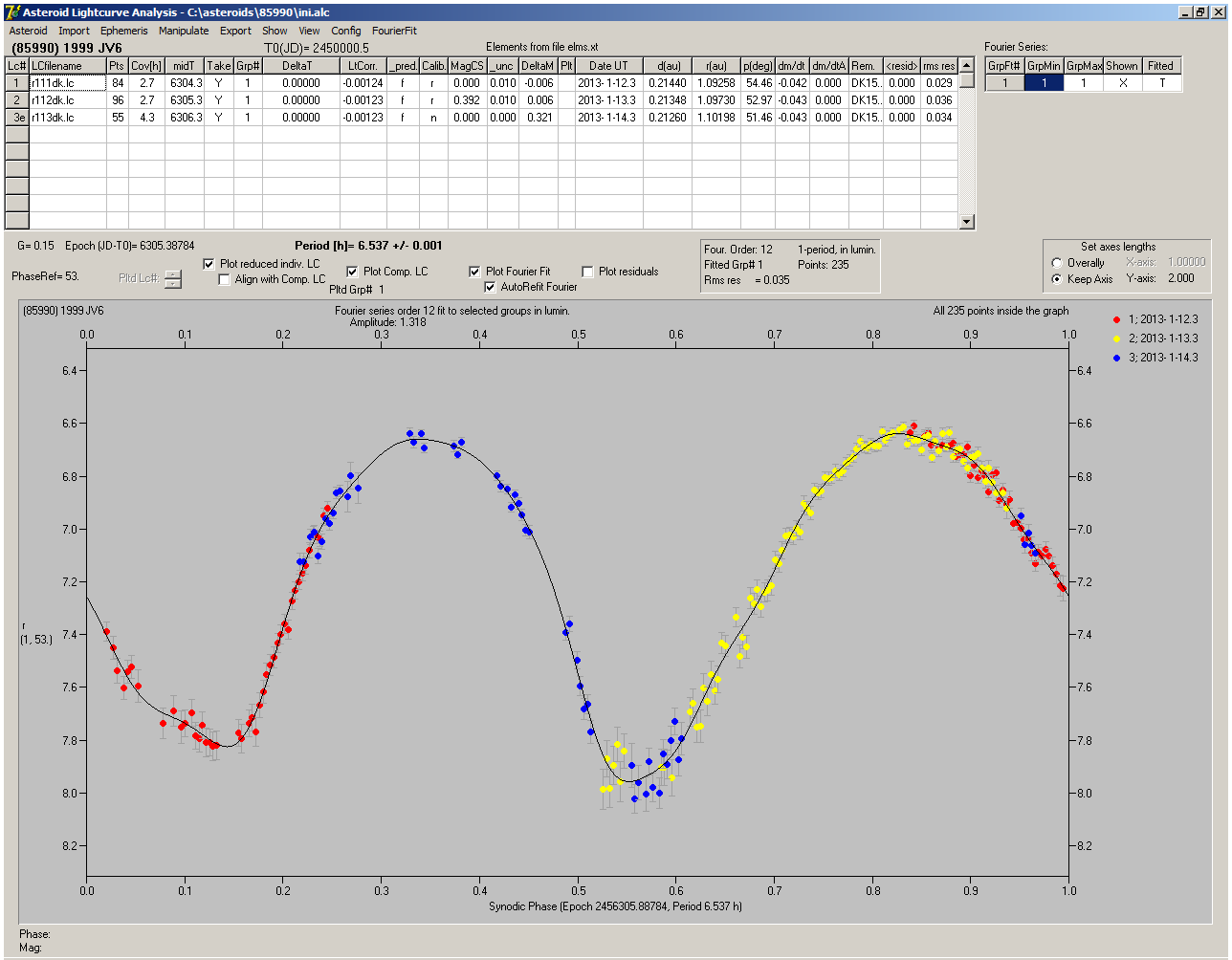Image resolution: width=1232 pixels, height=960 pixels.
Task: Click the Y-axis length value 2.000
Action: (1180, 278)
